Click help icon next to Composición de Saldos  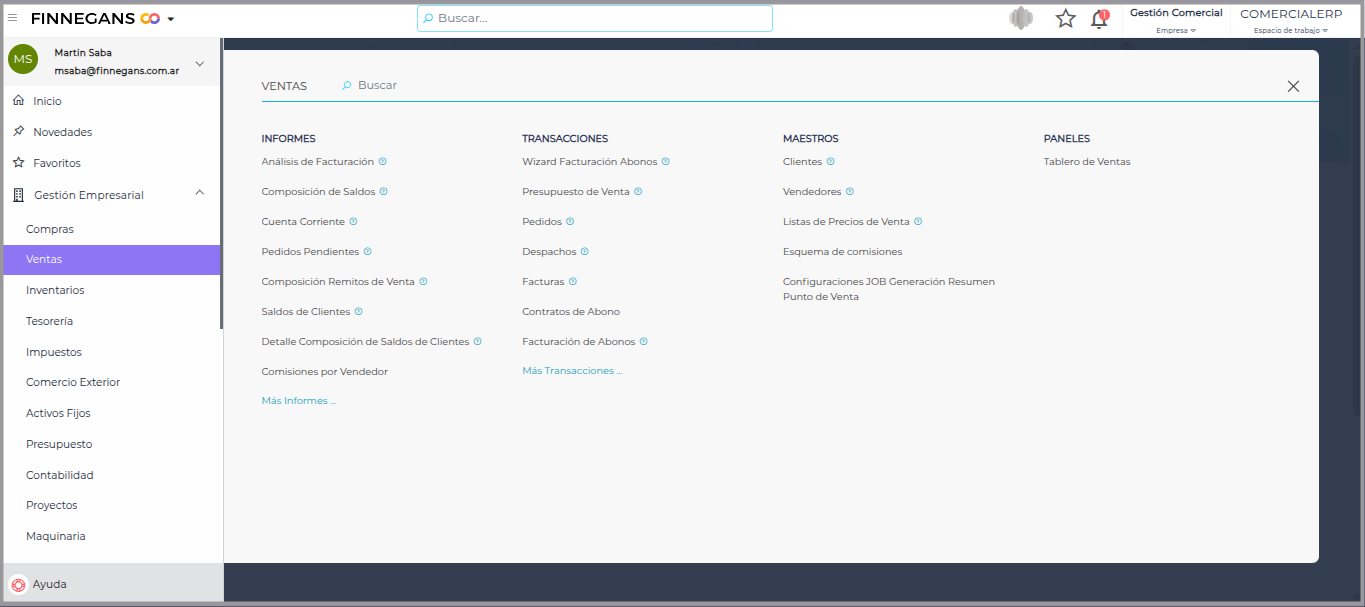click(x=384, y=191)
